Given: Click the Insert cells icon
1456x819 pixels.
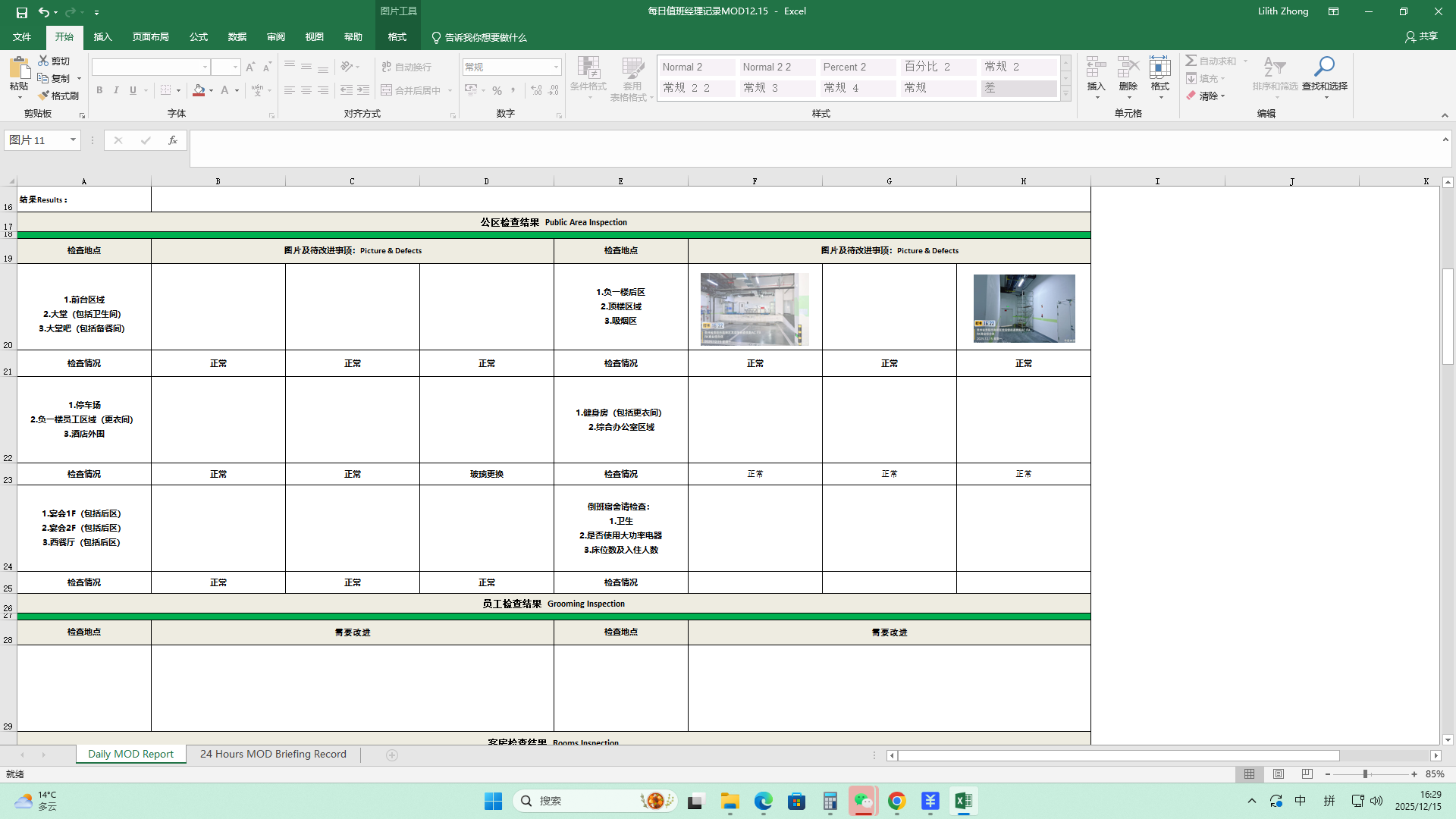Looking at the screenshot, I should 1096,67.
